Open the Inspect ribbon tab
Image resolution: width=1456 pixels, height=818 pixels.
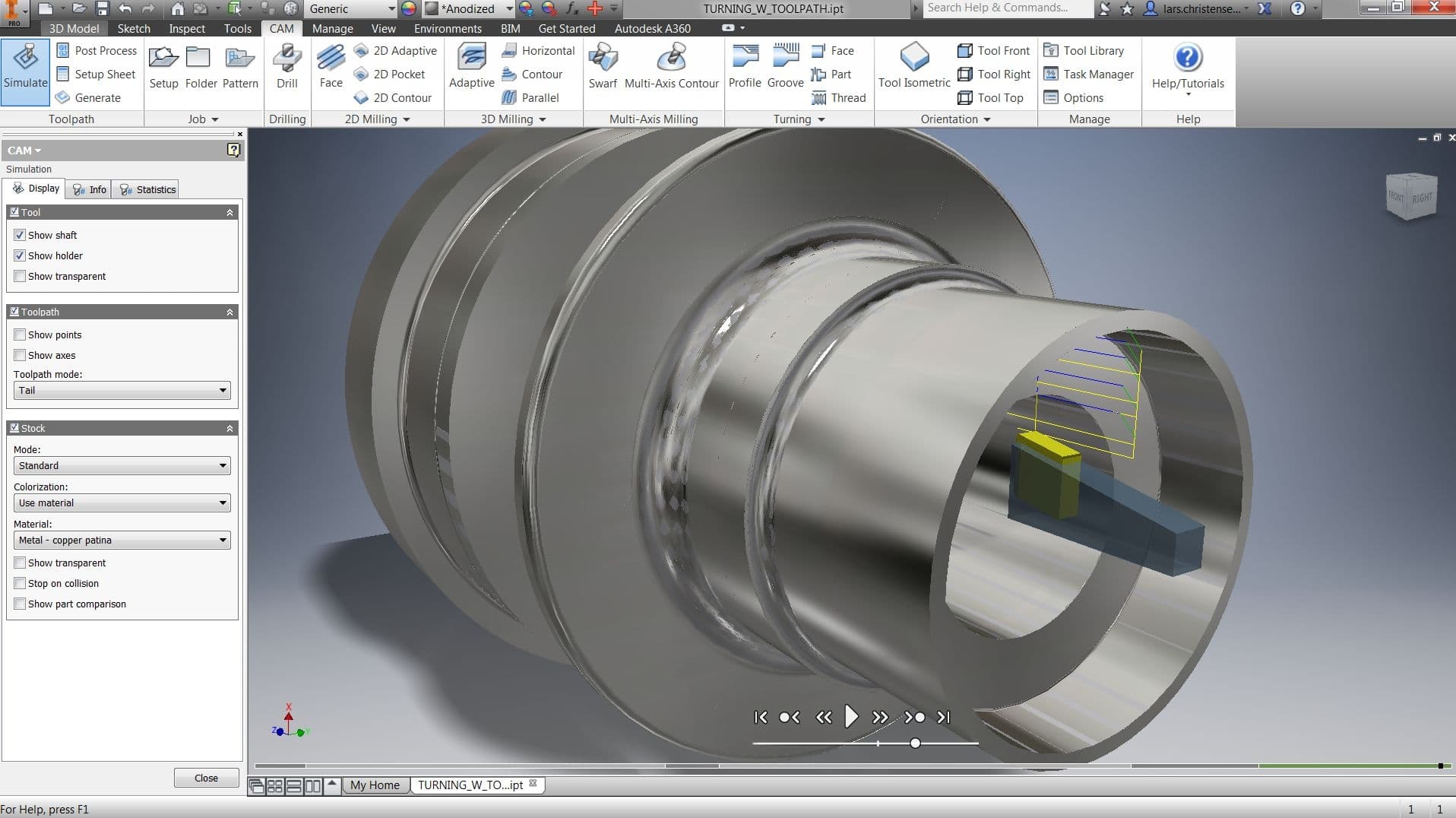coord(187,29)
